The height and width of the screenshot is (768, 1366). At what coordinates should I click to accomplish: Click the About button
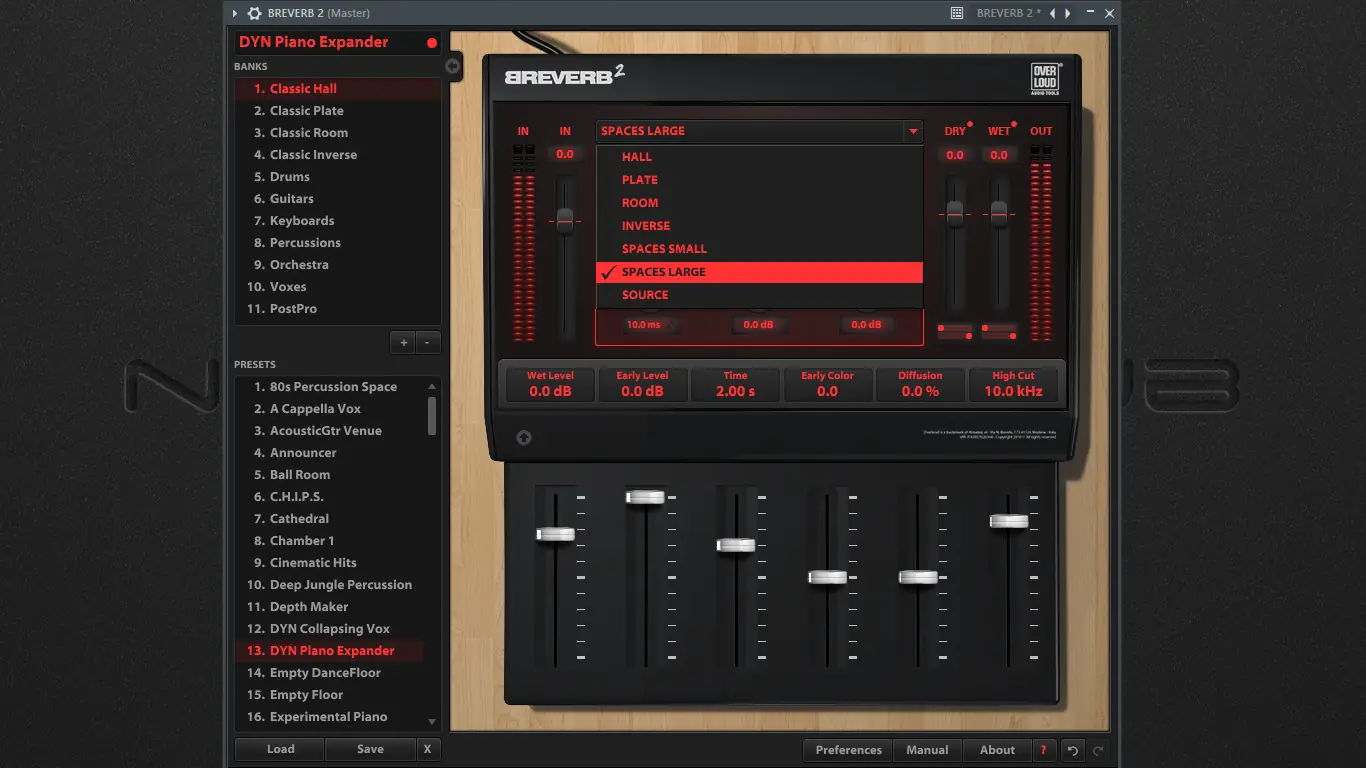[997, 750]
